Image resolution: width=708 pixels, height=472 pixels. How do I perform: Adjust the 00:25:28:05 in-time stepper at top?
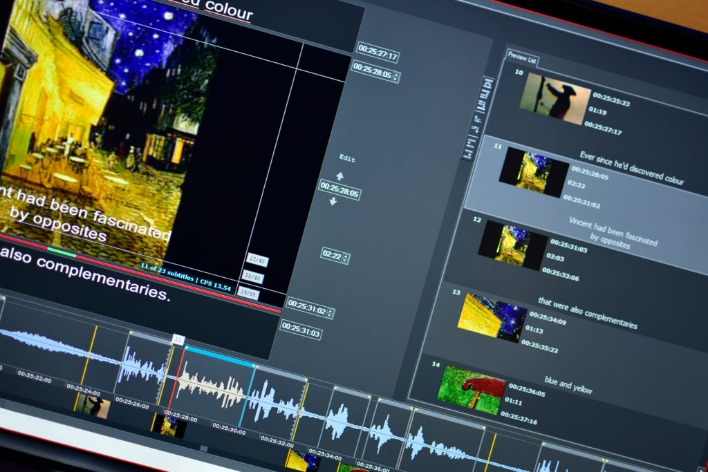coord(397,76)
